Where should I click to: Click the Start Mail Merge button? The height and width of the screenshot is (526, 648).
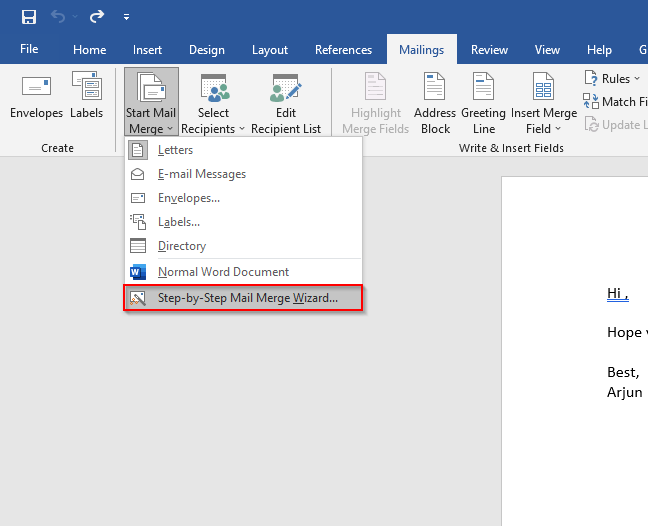[151, 100]
